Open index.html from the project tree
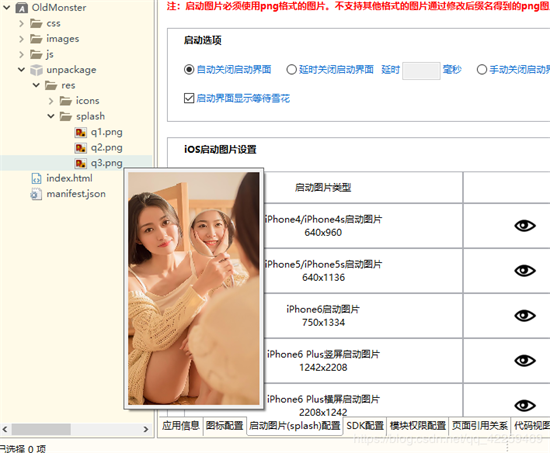Viewport: 550px width, 453px height. click(x=69, y=178)
